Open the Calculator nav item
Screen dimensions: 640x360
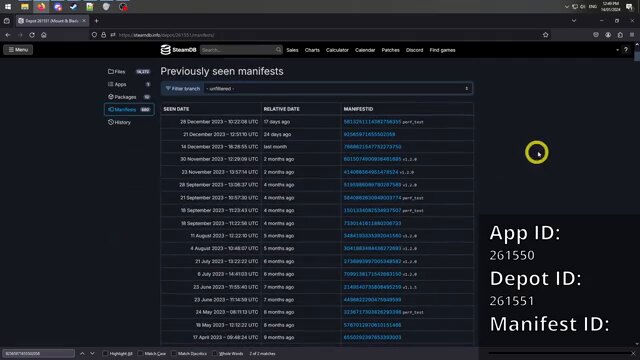pos(337,50)
